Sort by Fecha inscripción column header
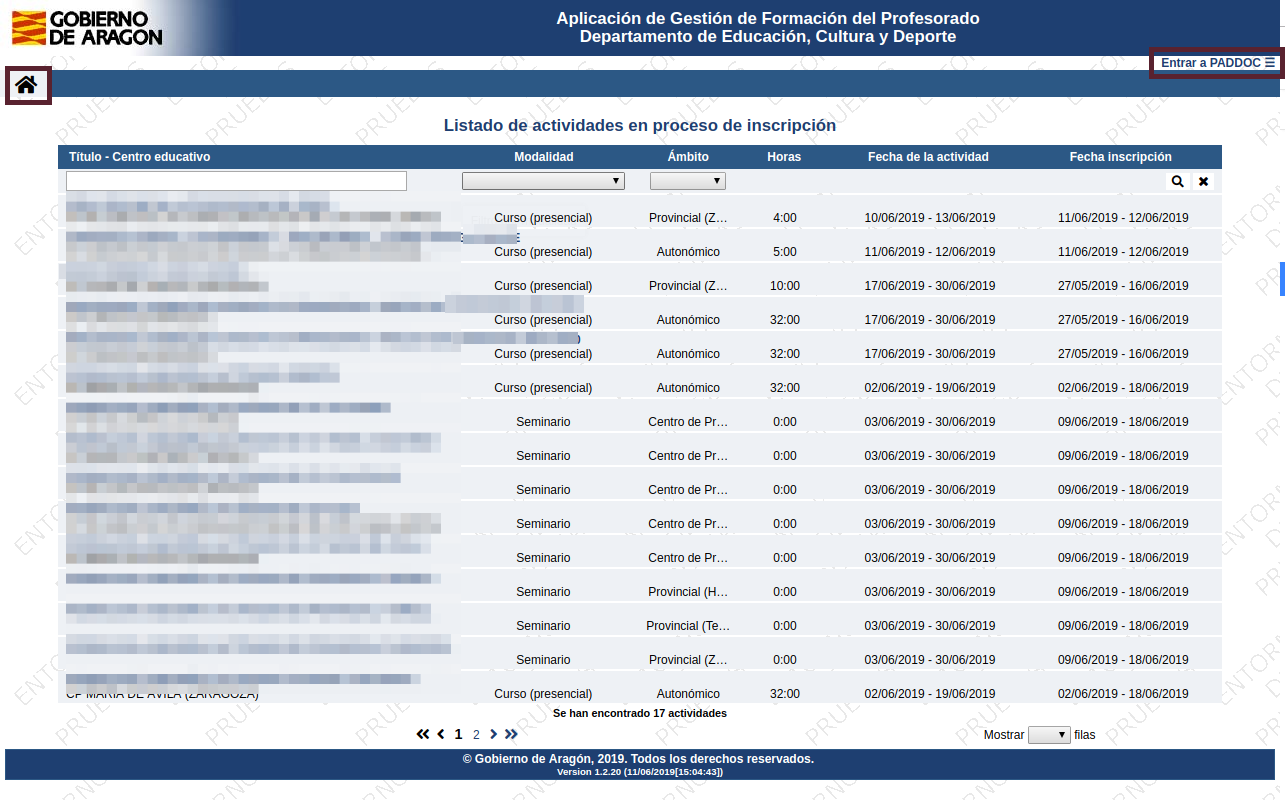1285x800 pixels. coord(1121,157)
